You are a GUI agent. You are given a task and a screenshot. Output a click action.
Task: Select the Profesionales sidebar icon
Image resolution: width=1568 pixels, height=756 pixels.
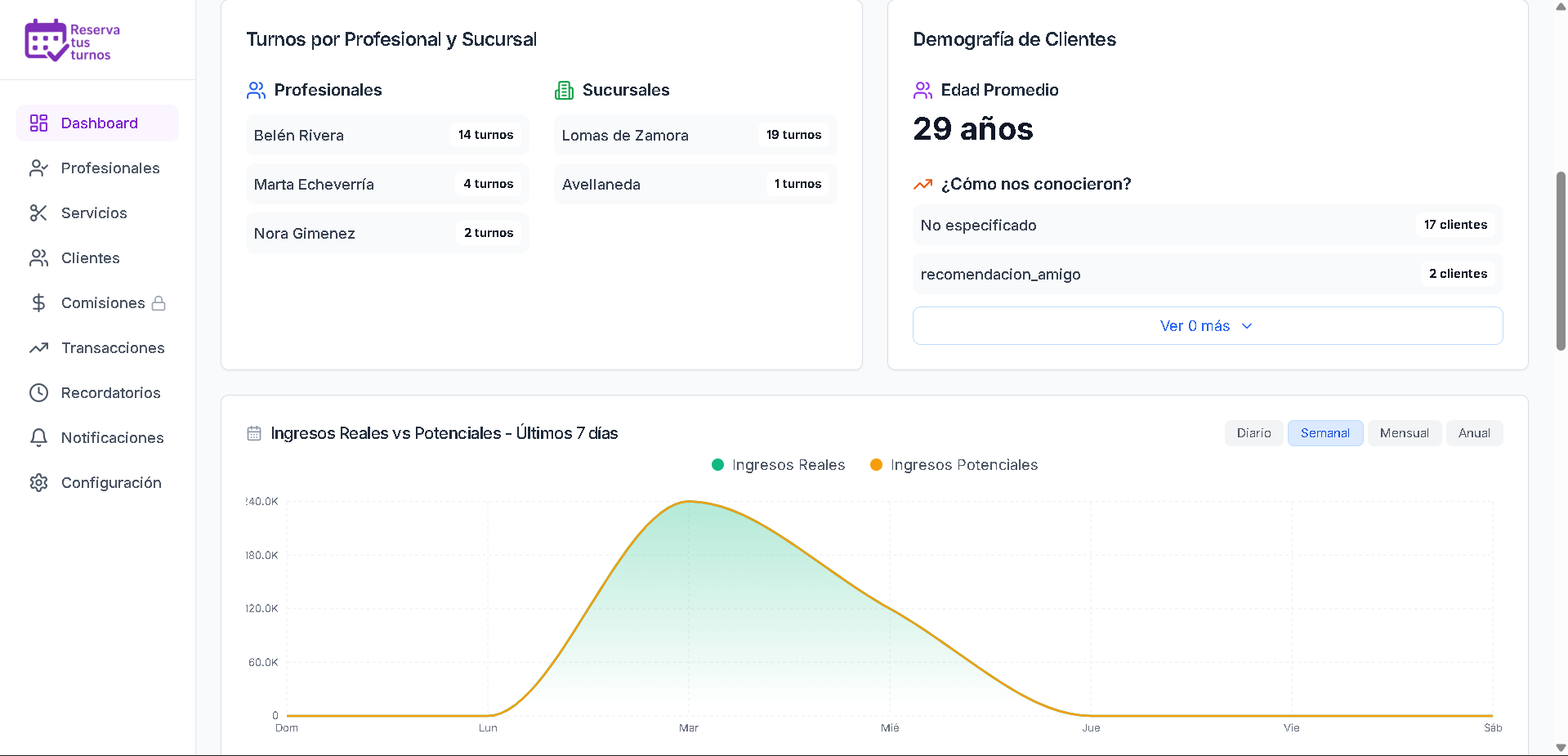(38, 168)
